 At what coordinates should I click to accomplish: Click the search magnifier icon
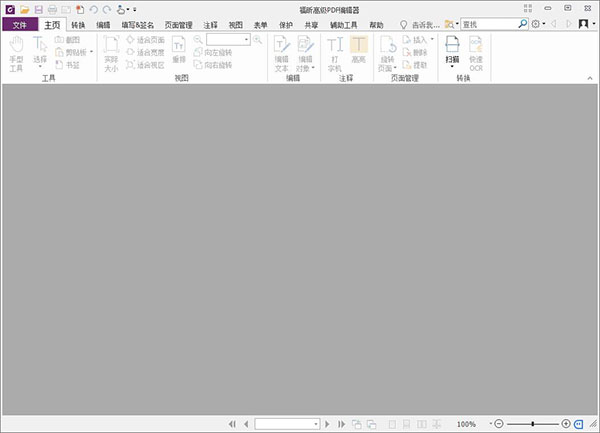[522, 24]
